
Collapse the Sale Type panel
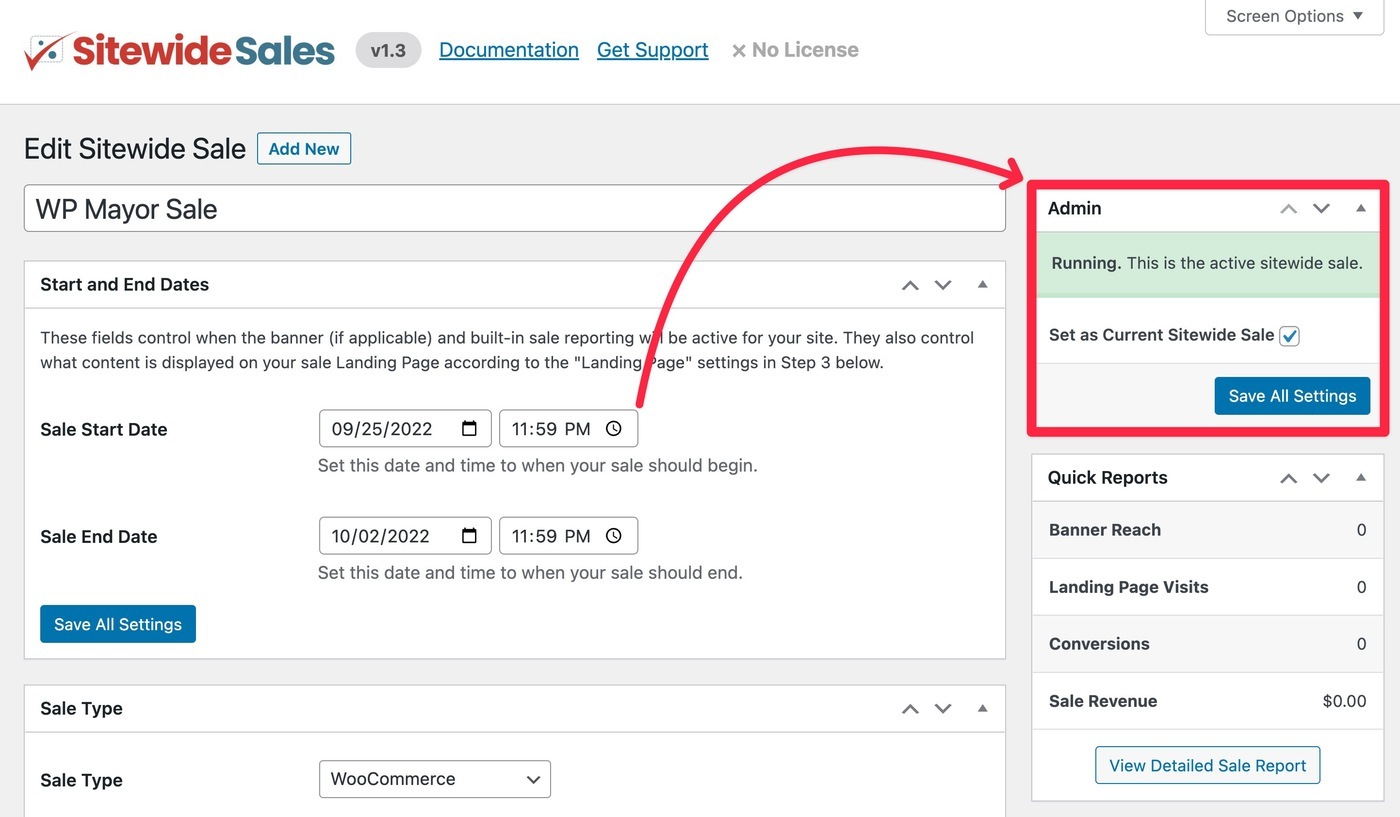tap(983, 708)
